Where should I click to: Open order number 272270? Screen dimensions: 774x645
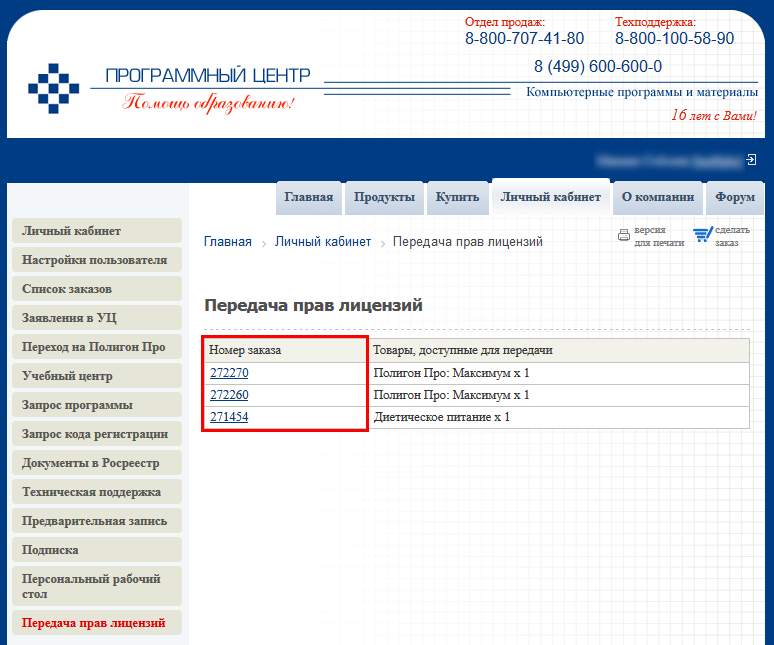[229, 373]
